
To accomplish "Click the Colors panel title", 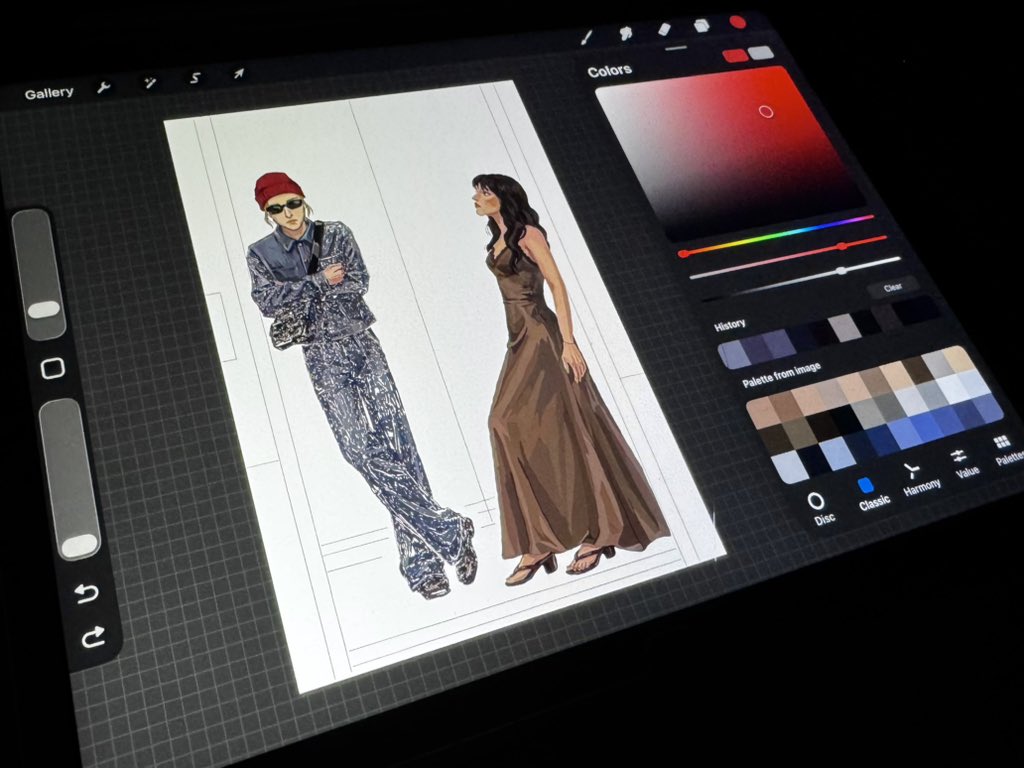I will 609,71.
